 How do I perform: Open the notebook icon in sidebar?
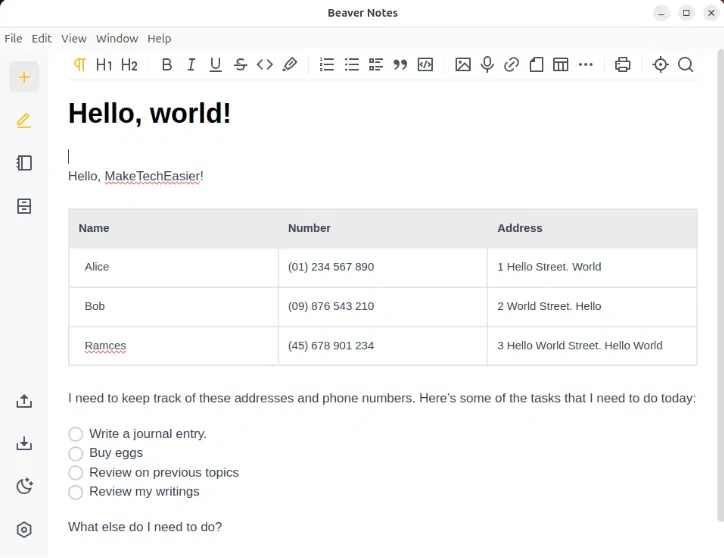tap(24, 163)
